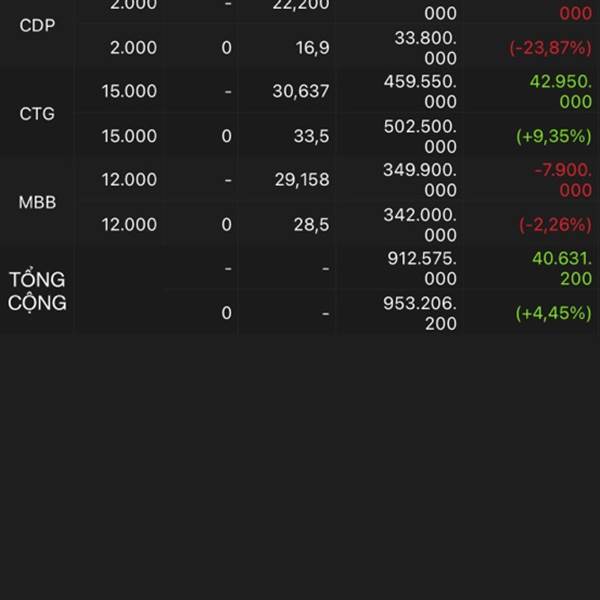Screen dimensions: 600x600
Task: Click CTG market value 502.500.000
Action: pyautogui.click(x=420, y=136)
